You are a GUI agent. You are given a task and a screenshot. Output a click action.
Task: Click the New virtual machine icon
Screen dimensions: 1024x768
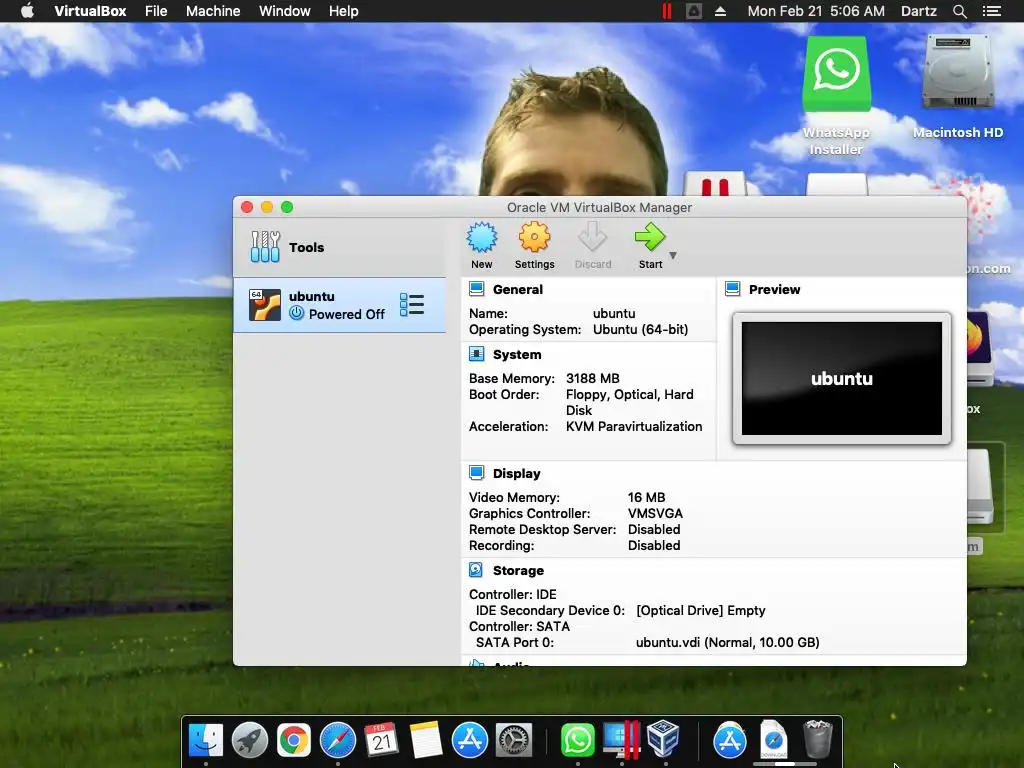[x=482, y=238]
